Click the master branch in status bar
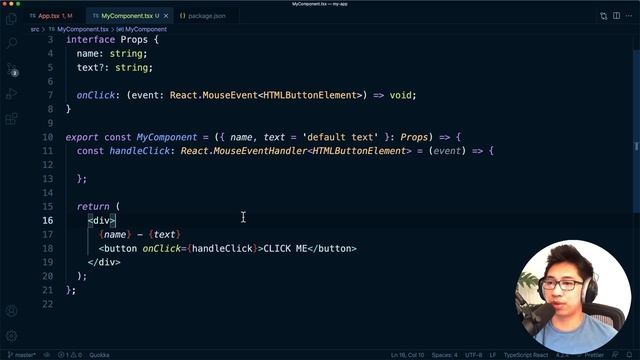 pos(22,355)
